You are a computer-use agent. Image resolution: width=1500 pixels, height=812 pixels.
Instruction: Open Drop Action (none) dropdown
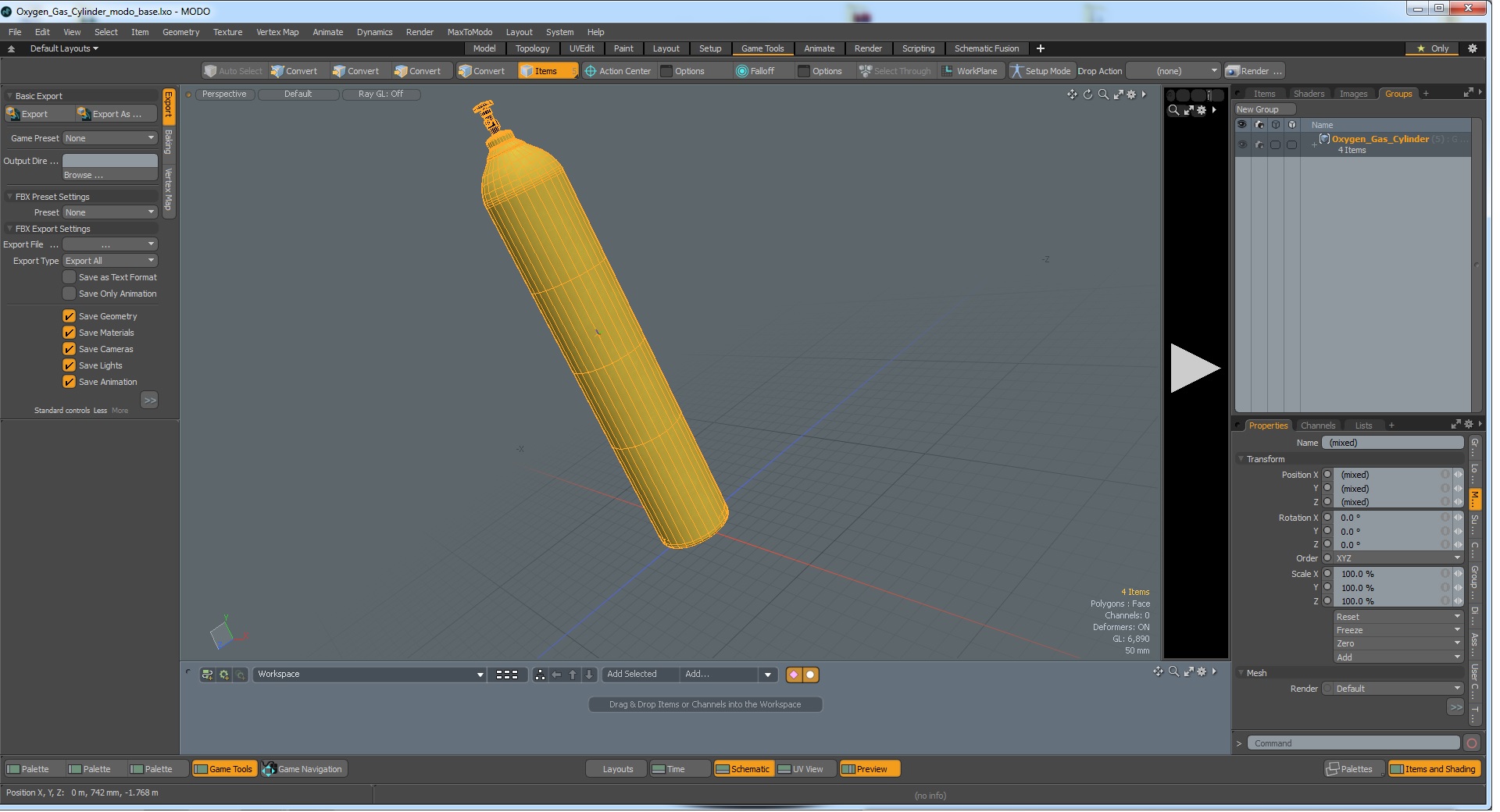1173,71
